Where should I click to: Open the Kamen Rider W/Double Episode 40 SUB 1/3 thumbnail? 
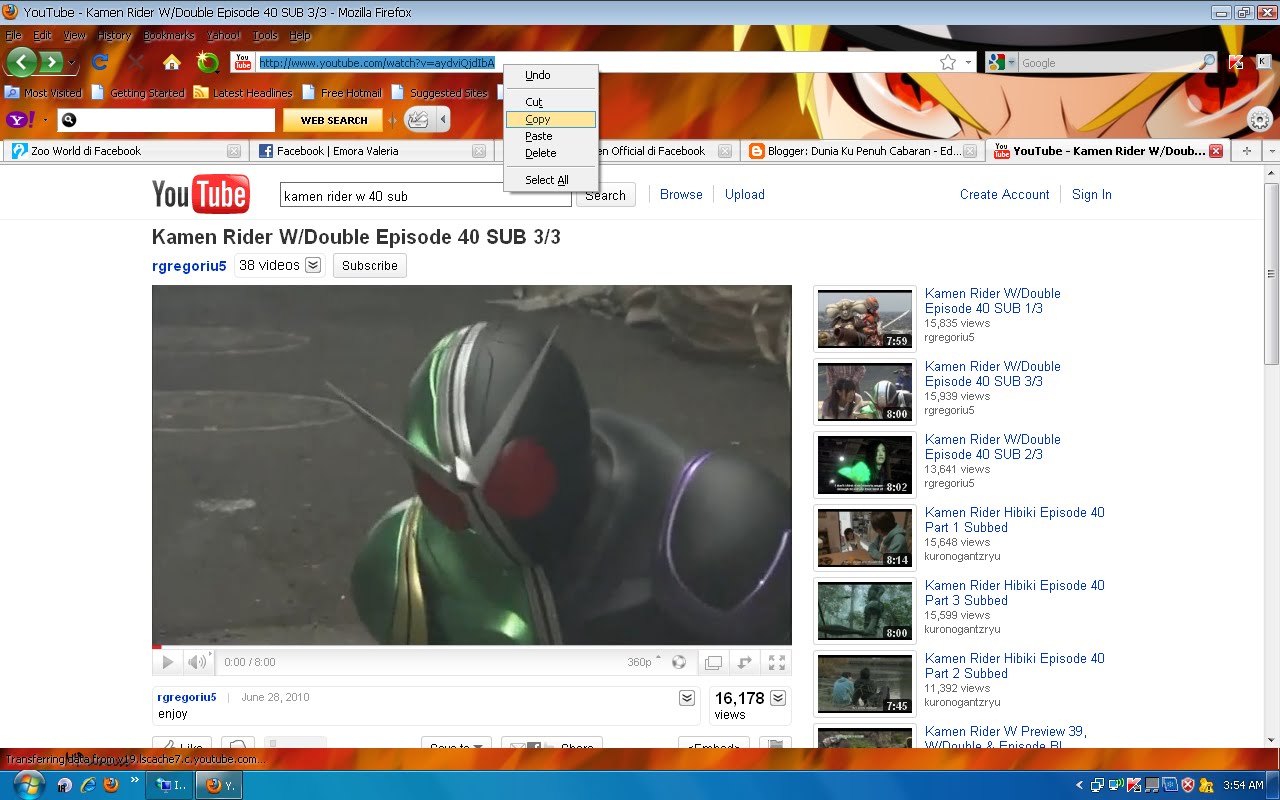[x=865, y=318]
